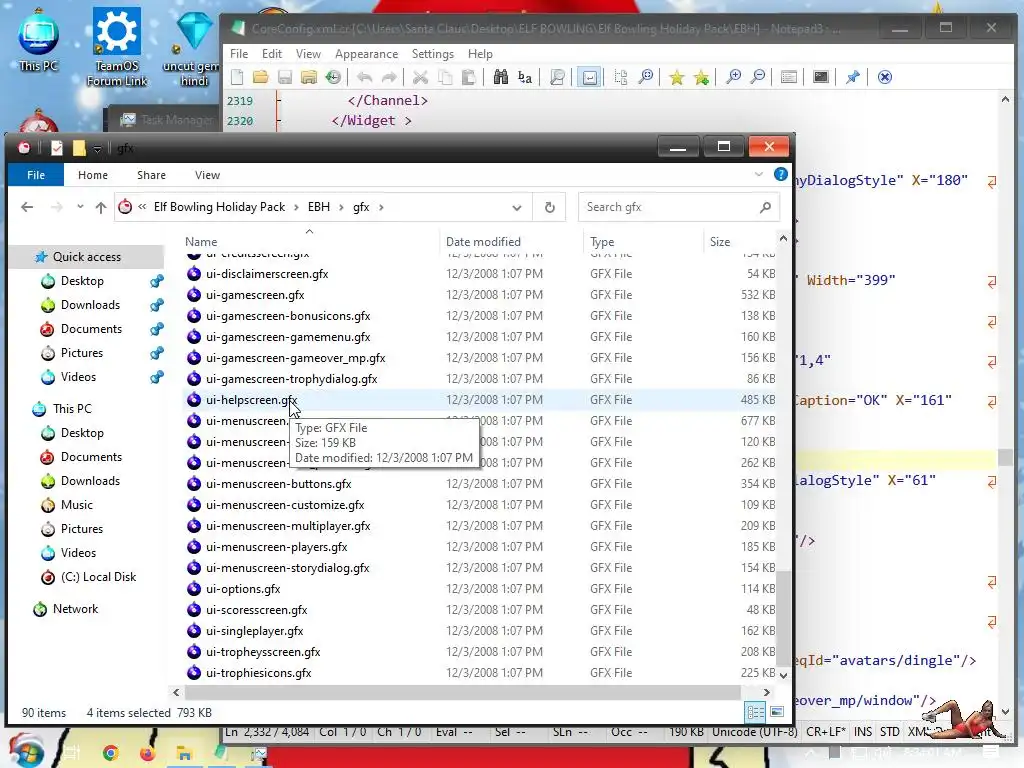Viewport: 1024px width, 768px height.
Task: Click the Add to Favorites star-plus icon
Action: [701, 77]
